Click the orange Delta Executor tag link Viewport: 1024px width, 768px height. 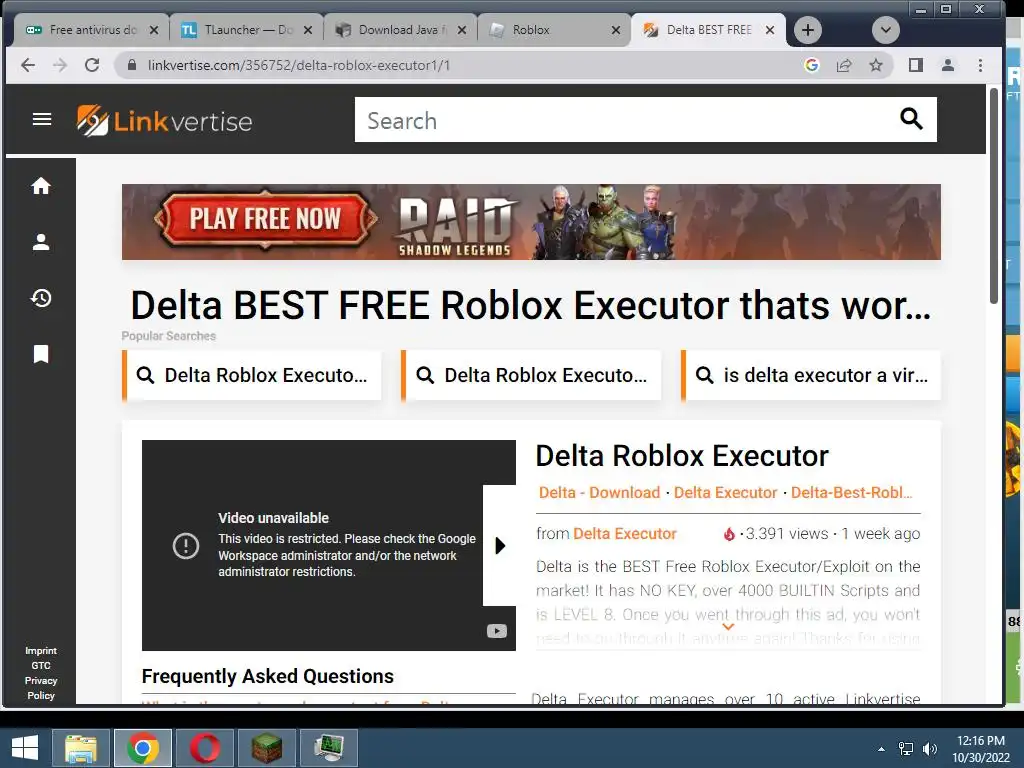(x=725, y=492)
